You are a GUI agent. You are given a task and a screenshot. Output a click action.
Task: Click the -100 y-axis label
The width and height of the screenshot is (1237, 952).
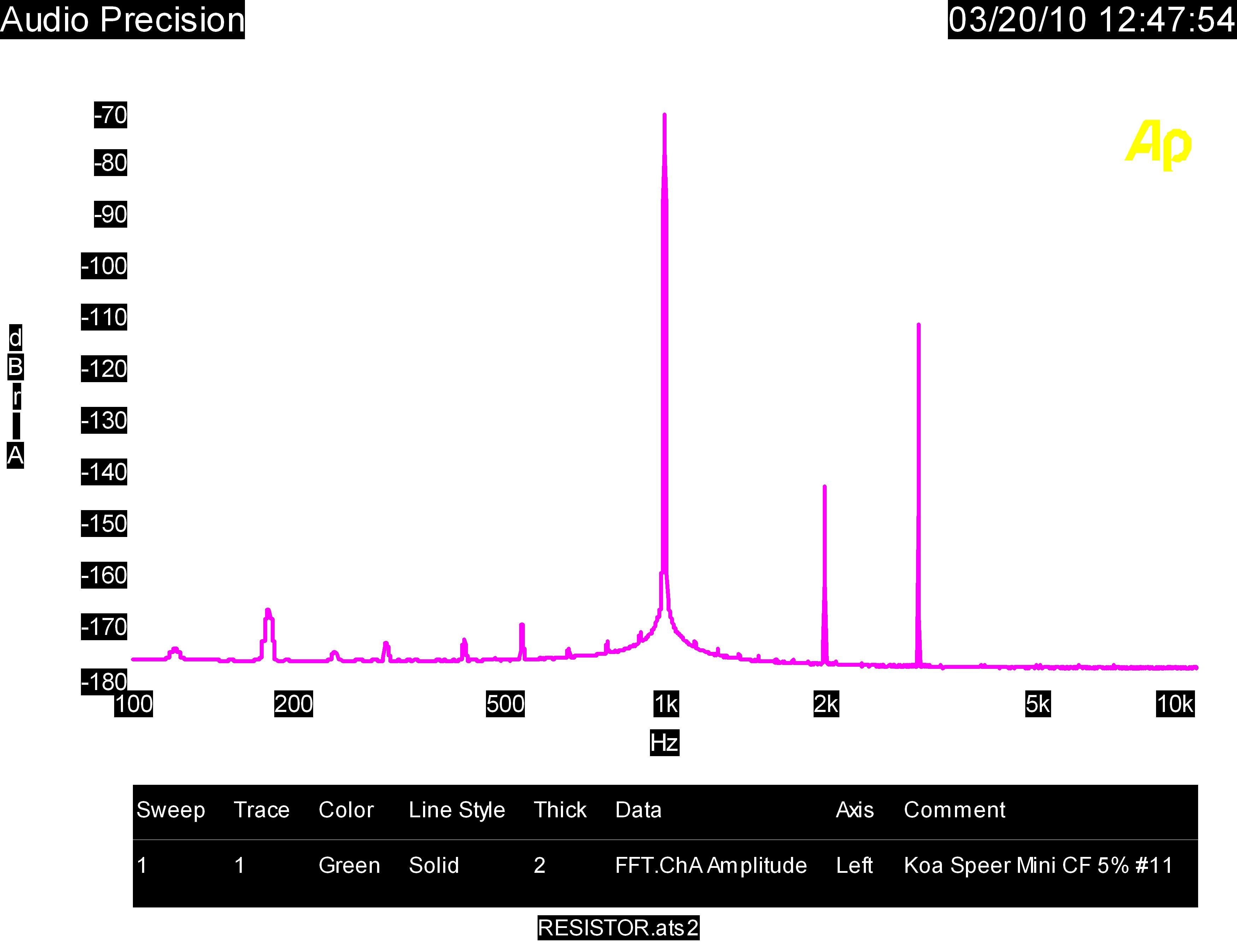(x=104, y=266)
